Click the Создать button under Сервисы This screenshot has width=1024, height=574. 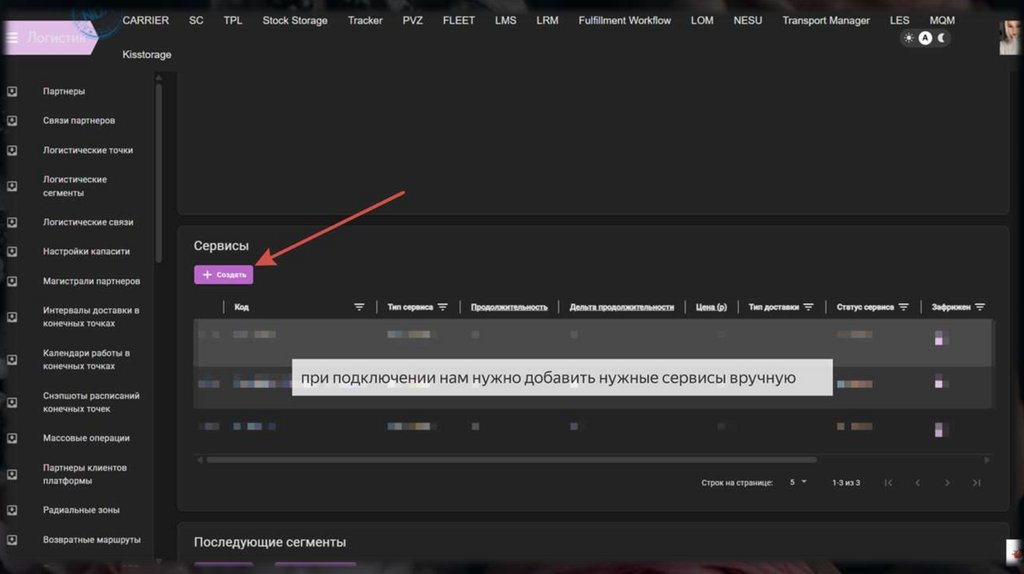[223, 275]
